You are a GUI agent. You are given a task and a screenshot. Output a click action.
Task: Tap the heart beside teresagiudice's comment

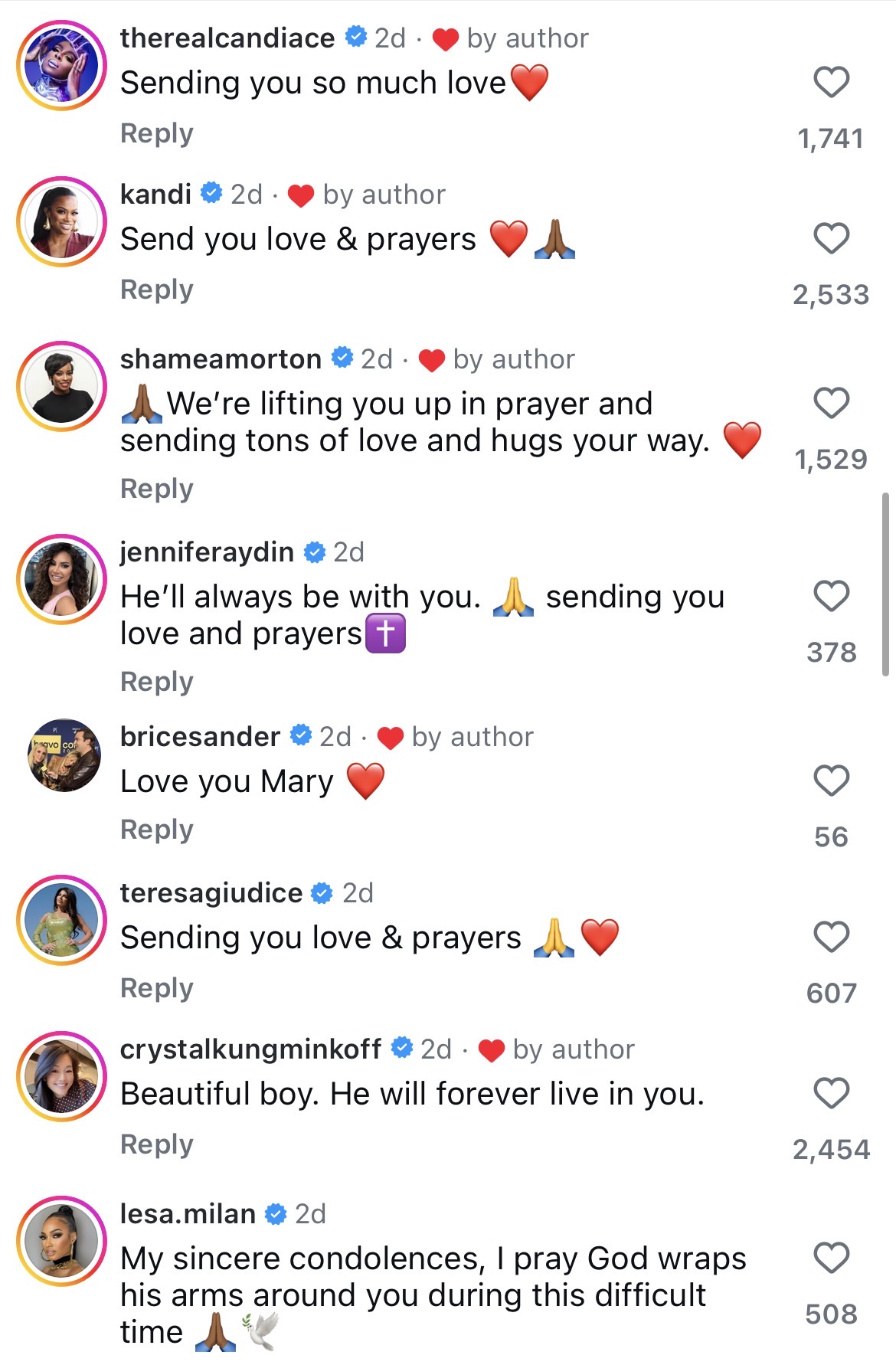(x=831, y=937)
